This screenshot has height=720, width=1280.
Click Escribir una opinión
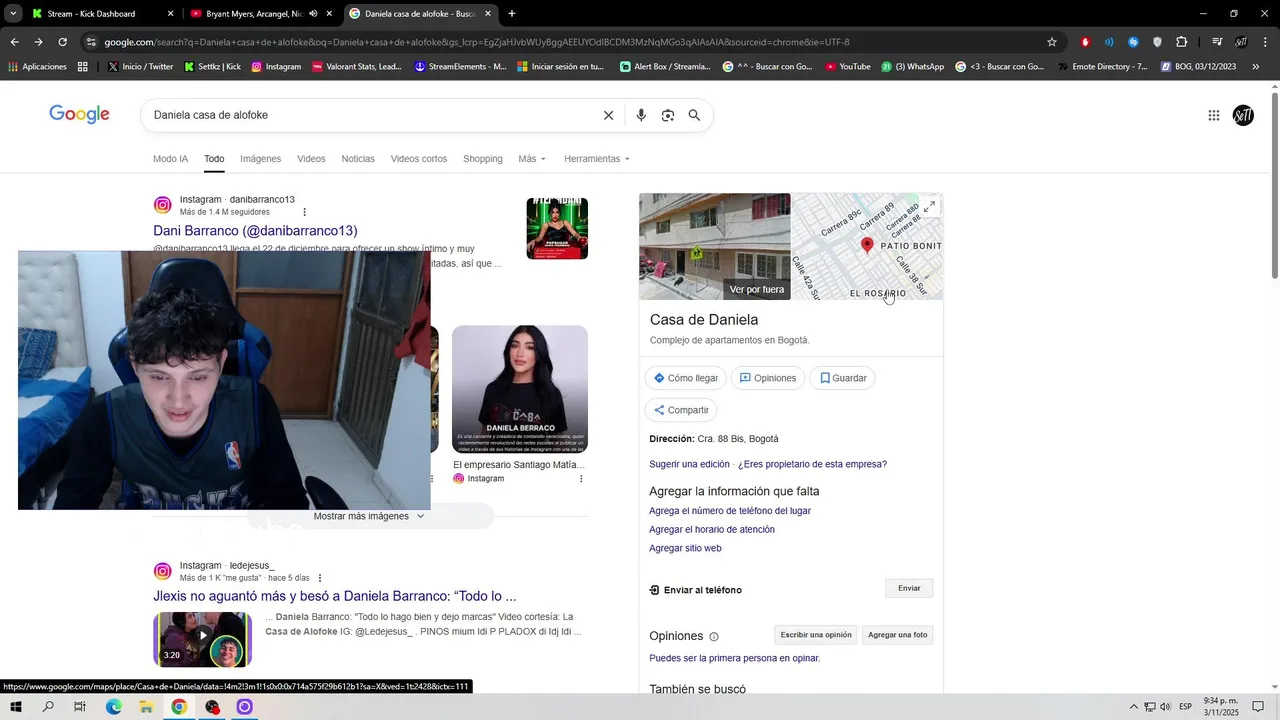(816, 635)
